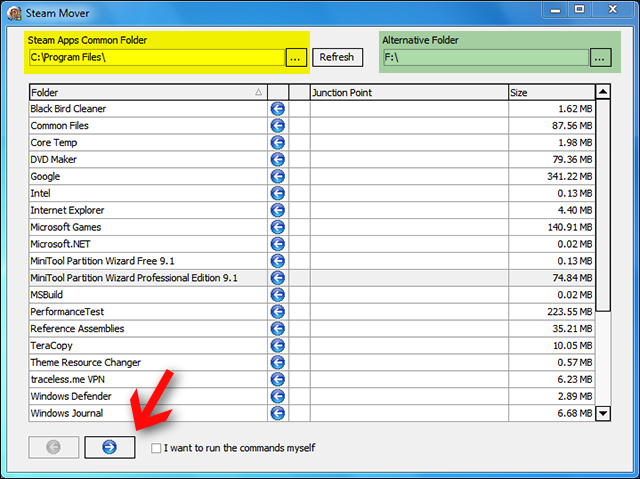This screenshot has width=640, height=479.
Task: Click the blue arrow icon in TeraCopy row
Action: click(278, 346)
